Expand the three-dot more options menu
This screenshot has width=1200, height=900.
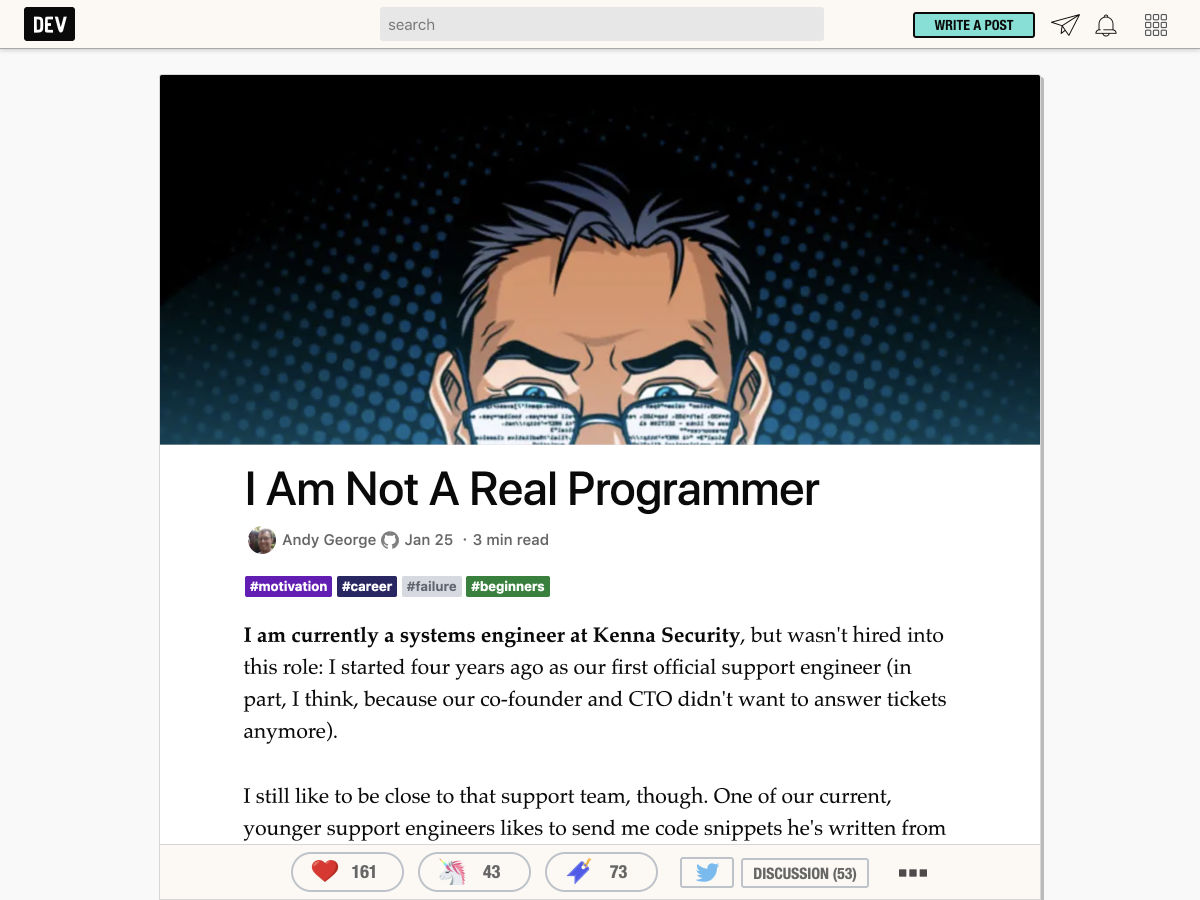pos(913,873)
